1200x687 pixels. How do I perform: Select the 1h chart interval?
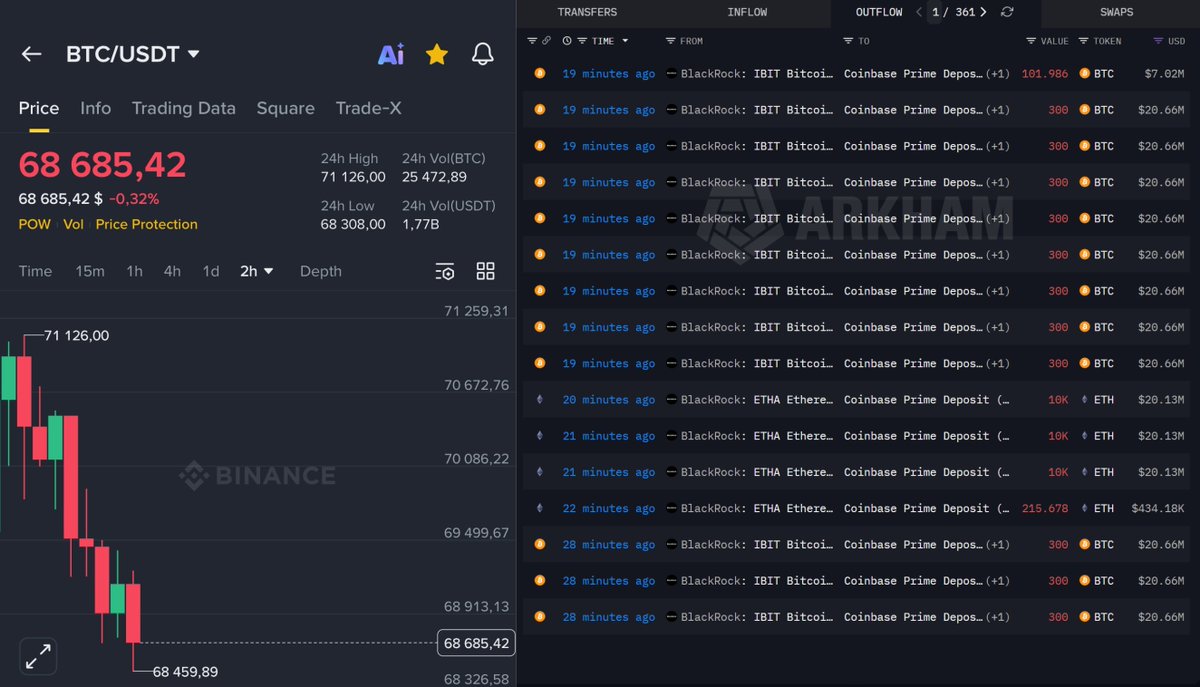click(134, 271)
